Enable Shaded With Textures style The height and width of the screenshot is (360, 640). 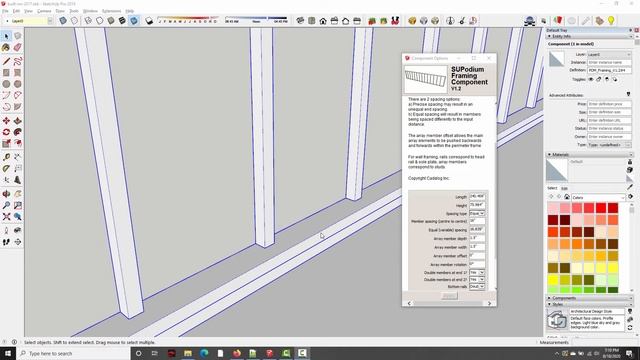122,21
